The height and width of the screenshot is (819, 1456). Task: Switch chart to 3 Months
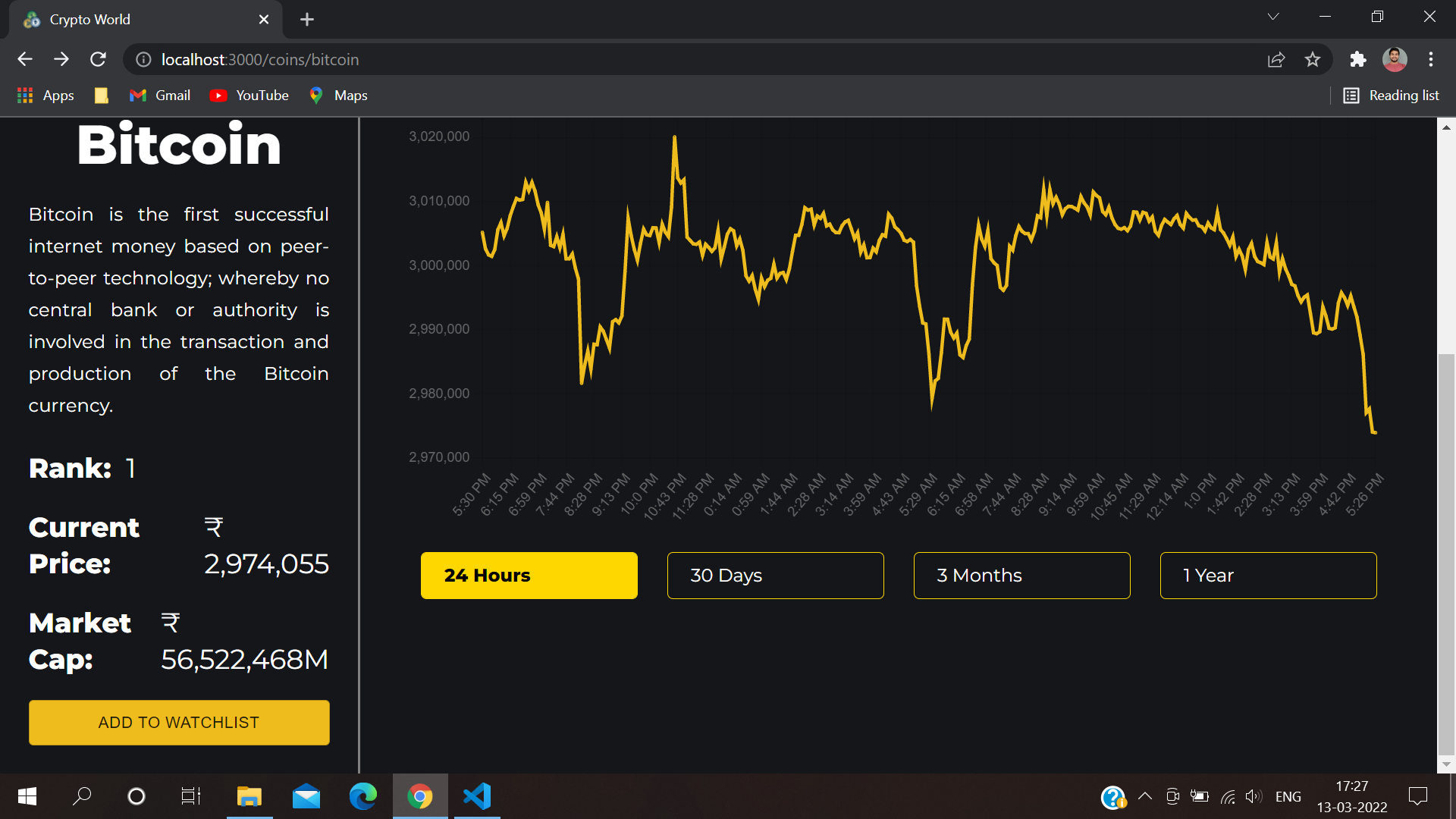pyautogui.click(x=1022, y=576)
